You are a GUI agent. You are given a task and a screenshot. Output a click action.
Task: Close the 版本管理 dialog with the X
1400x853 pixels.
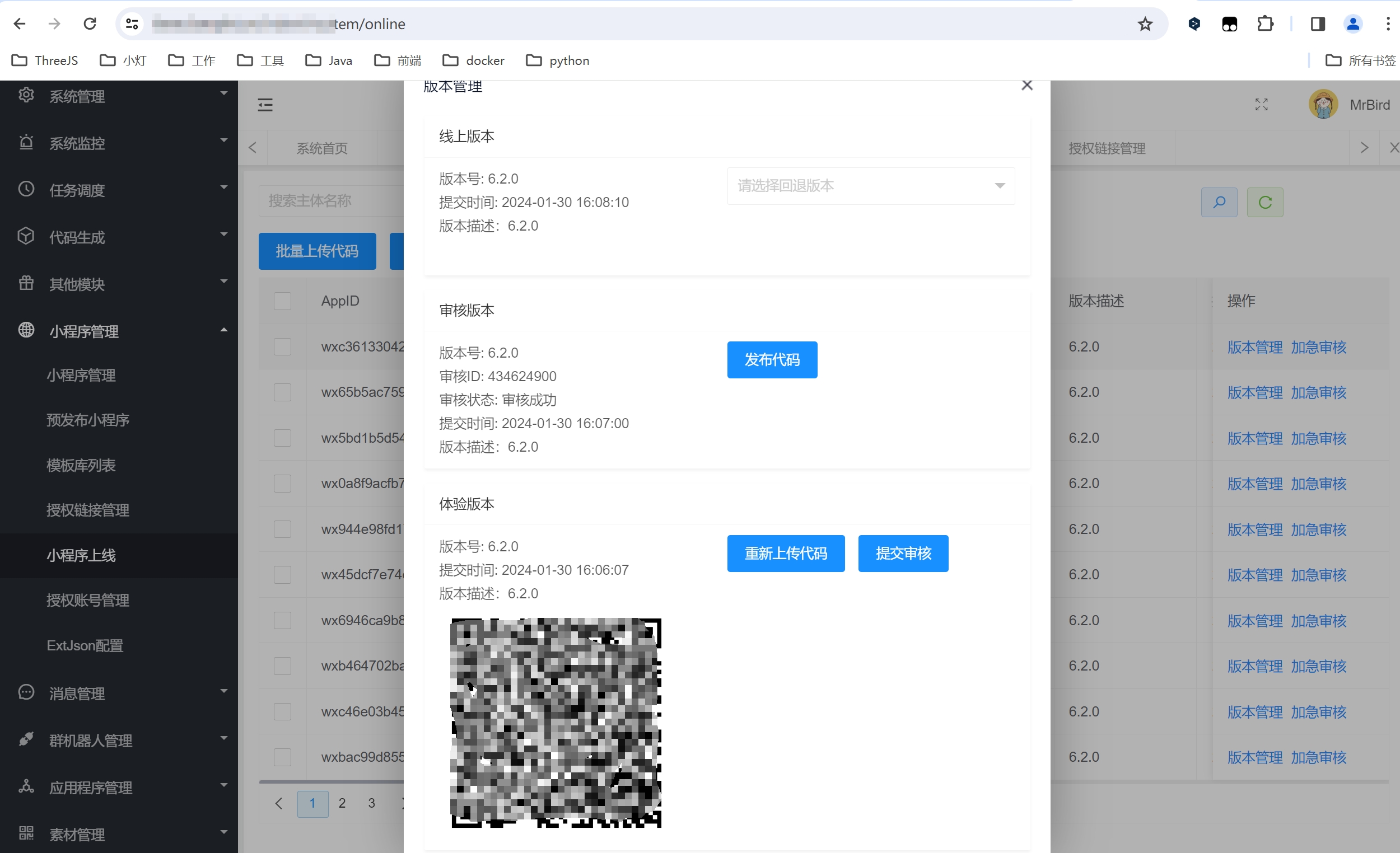tap(1026, 85)
